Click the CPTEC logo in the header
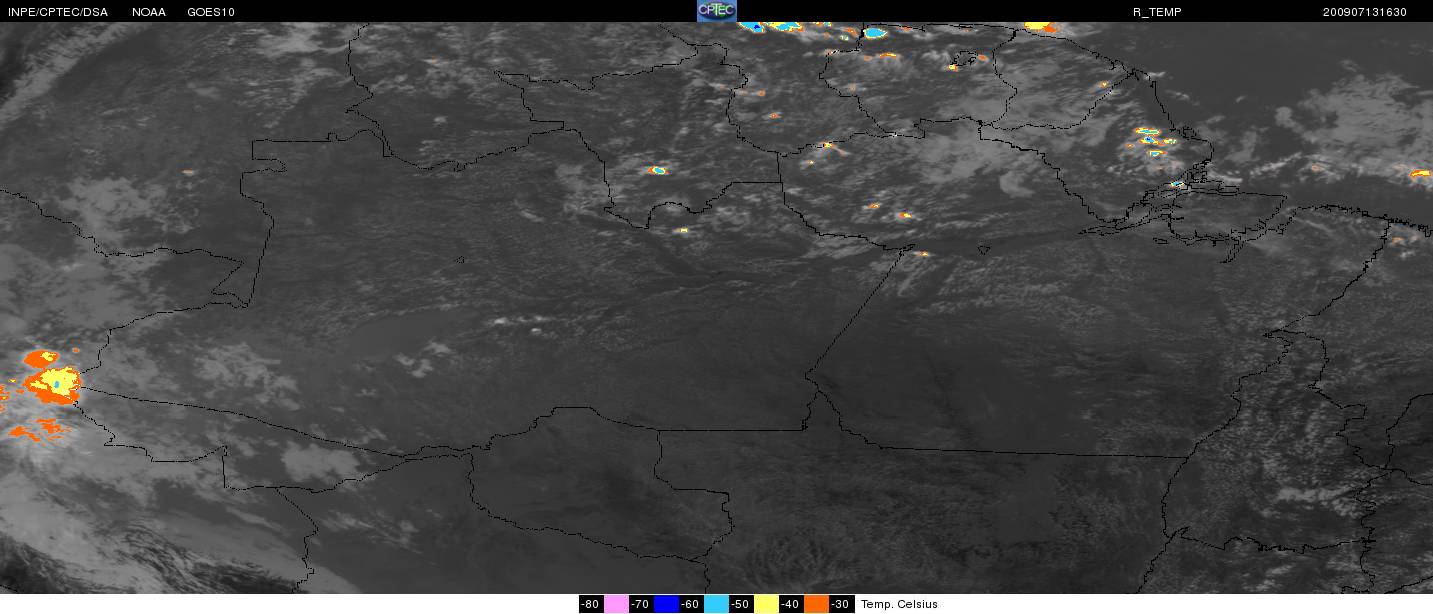The image size is (1433, 614). (x=717, y=11)
